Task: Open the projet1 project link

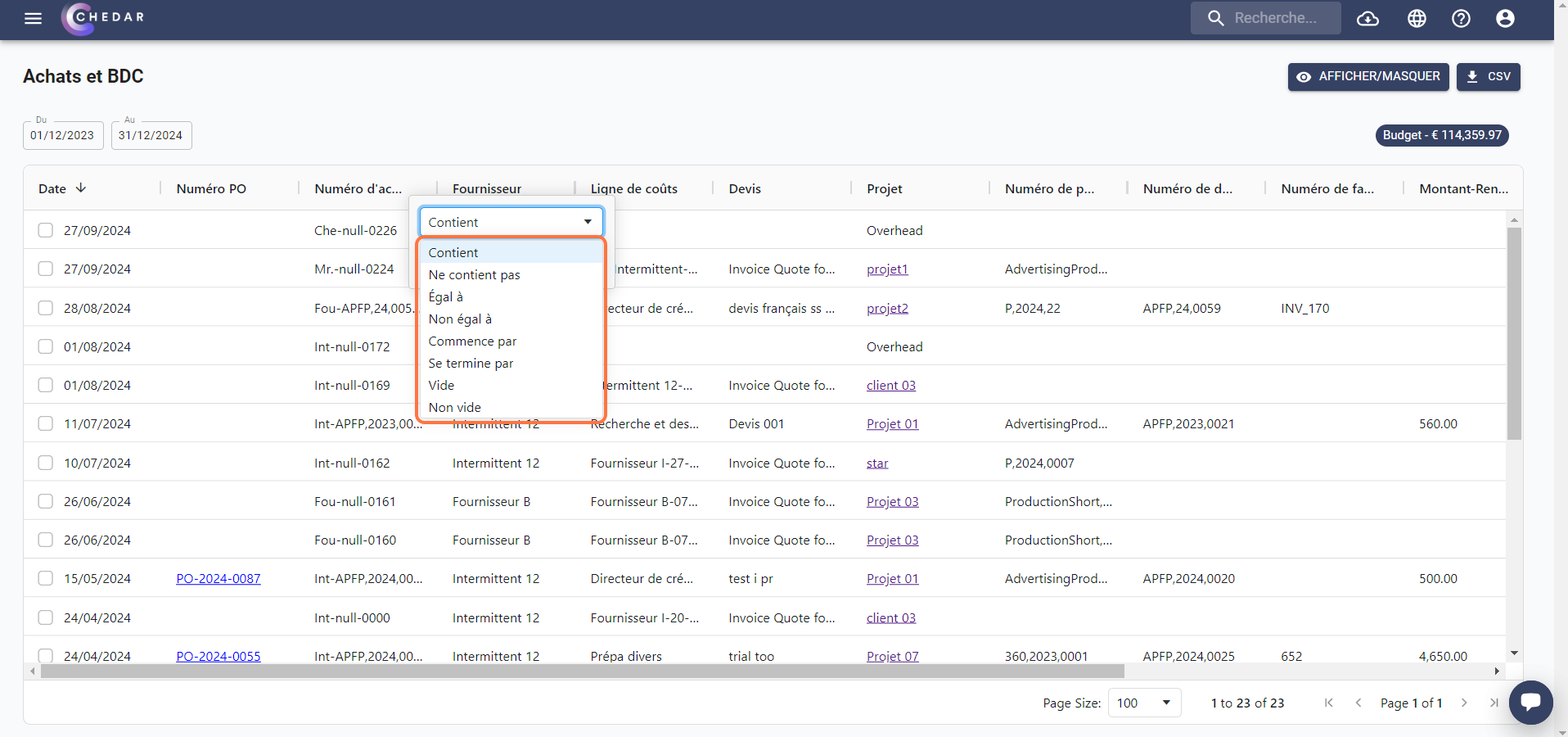Action: click(x=887, y=269)
